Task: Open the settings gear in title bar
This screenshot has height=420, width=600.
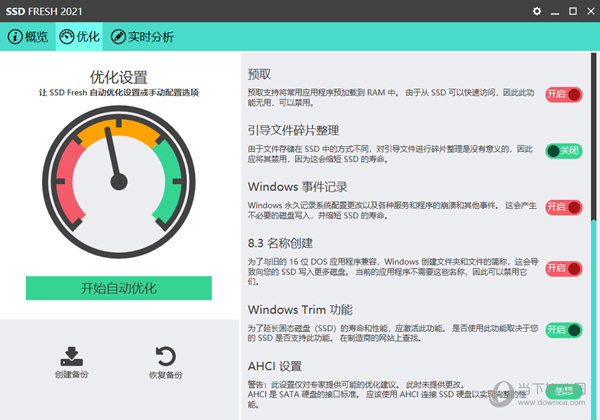Action: (537, 11)
